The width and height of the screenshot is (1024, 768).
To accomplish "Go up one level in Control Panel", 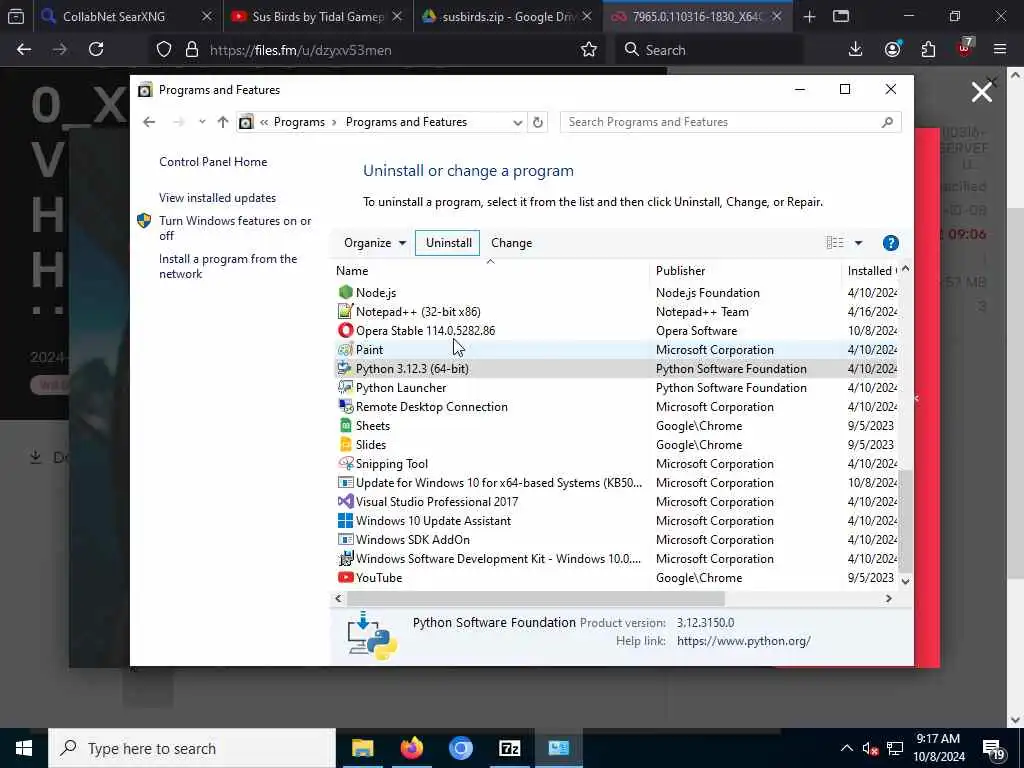I will 223,122.
